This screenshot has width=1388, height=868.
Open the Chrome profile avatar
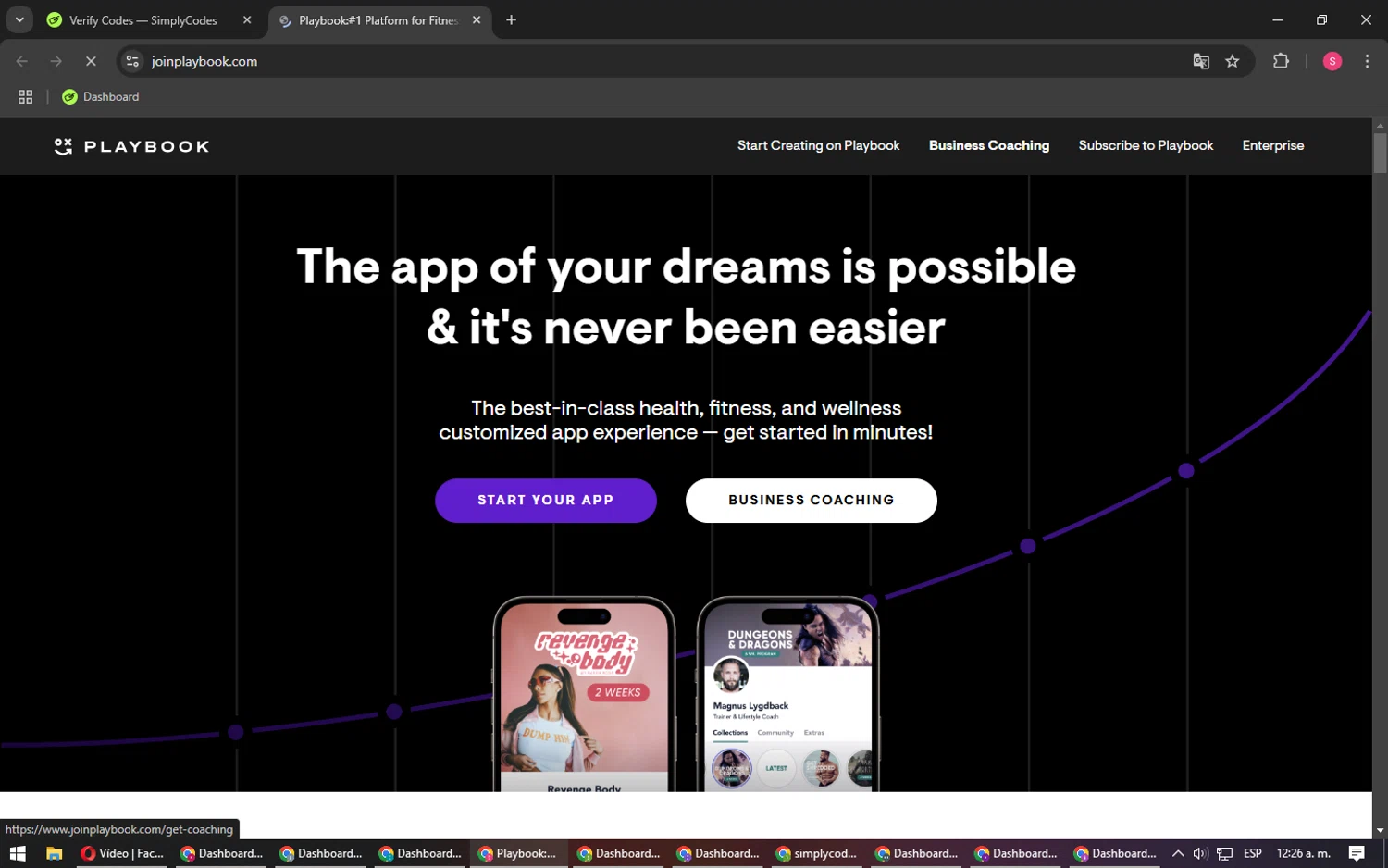pos(1332,61)
